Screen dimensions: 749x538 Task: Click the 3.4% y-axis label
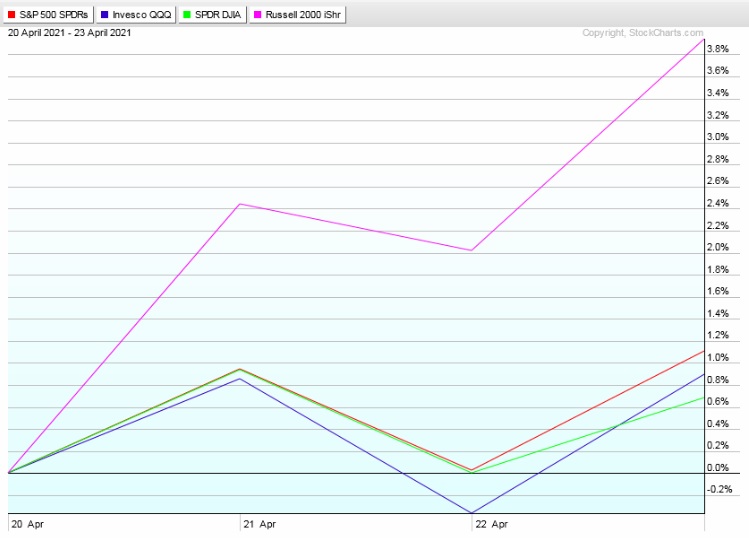point(718,93)
